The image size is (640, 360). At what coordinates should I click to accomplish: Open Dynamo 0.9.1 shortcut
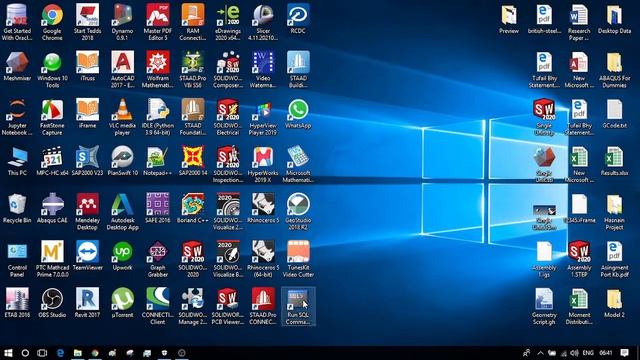click(122, 22)
